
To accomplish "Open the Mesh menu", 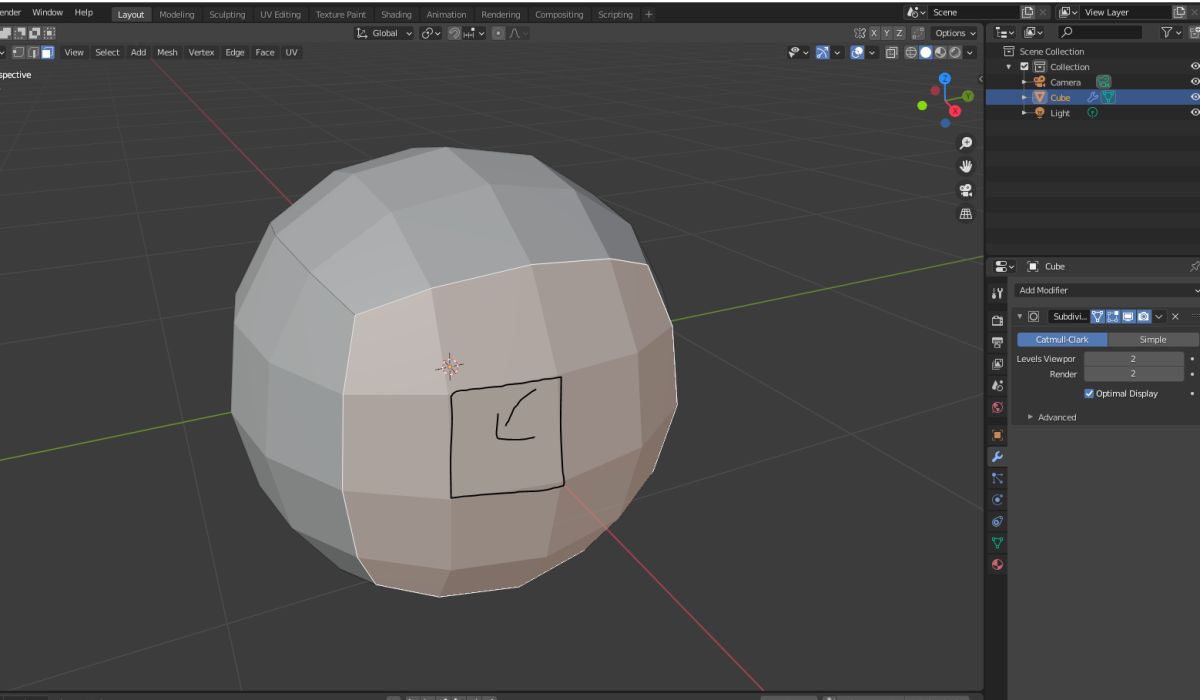I will click(x=167, y=52).
